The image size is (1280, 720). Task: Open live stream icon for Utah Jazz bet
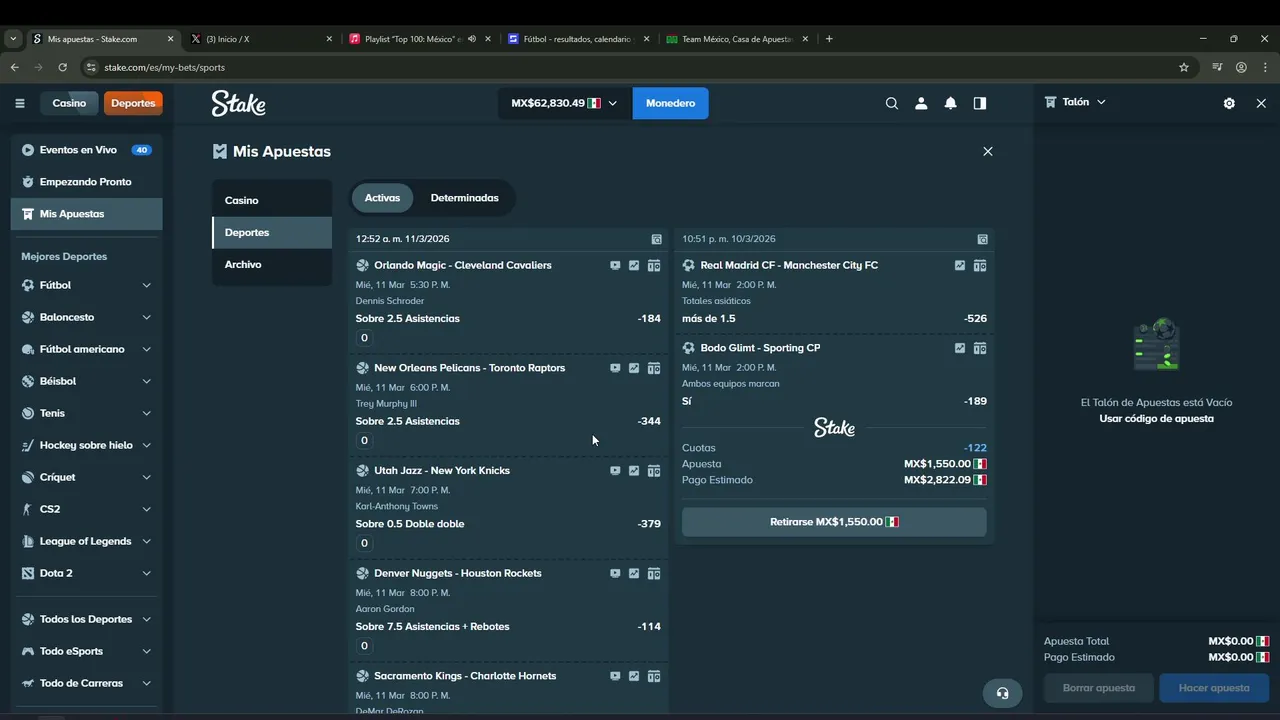tap(615, 471)
